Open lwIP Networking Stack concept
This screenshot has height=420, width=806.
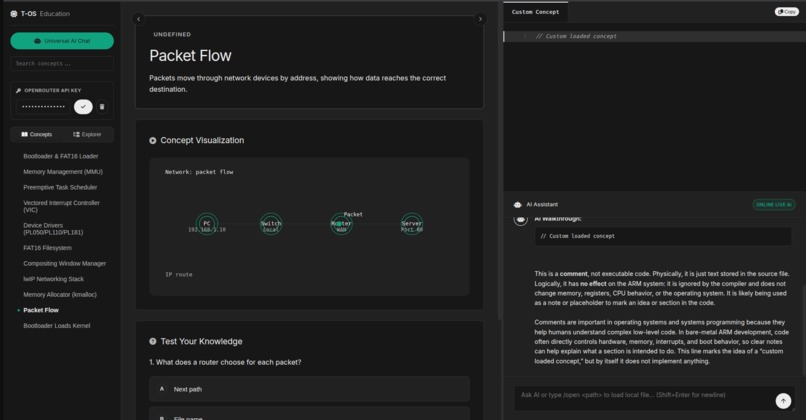(53, 279)
